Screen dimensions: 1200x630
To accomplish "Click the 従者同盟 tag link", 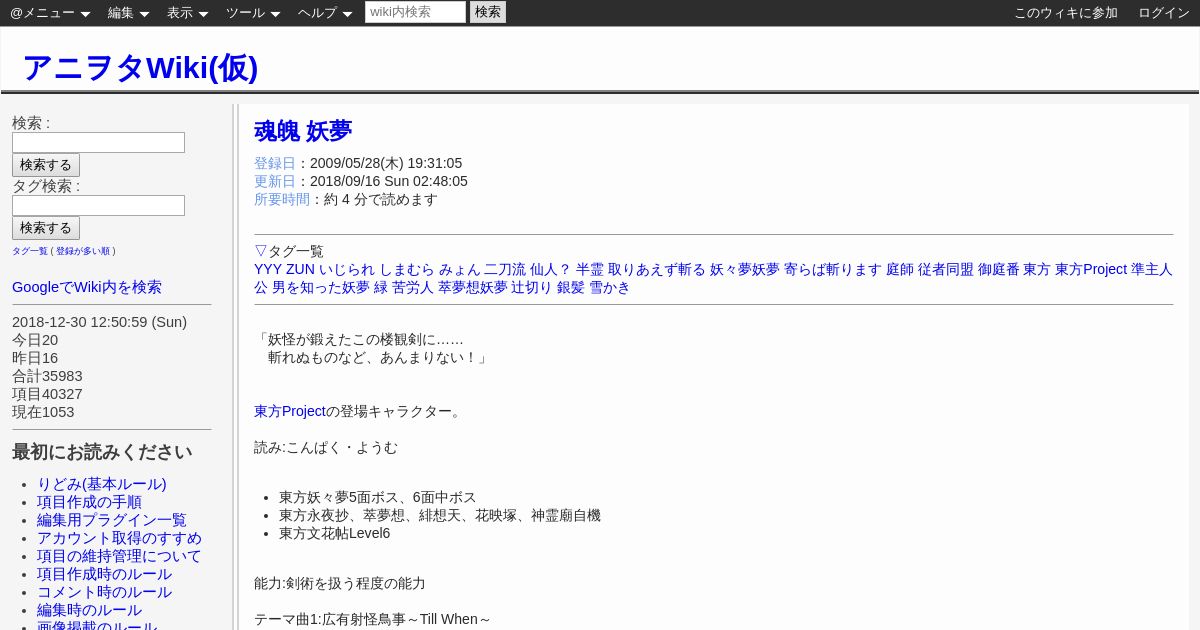I will point(946,269).
